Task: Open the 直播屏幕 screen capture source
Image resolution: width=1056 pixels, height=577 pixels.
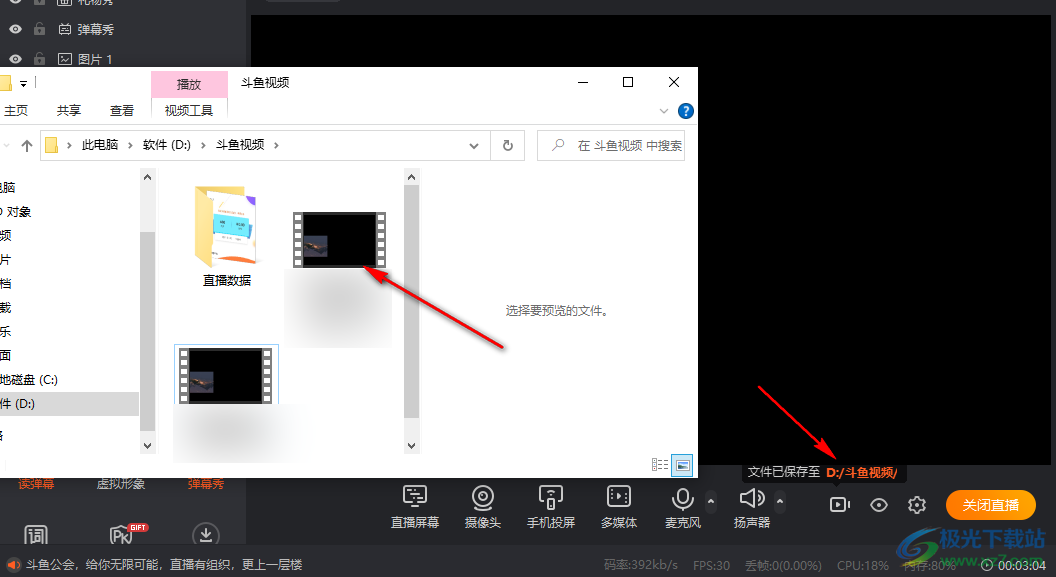Action: coord(415,506)
